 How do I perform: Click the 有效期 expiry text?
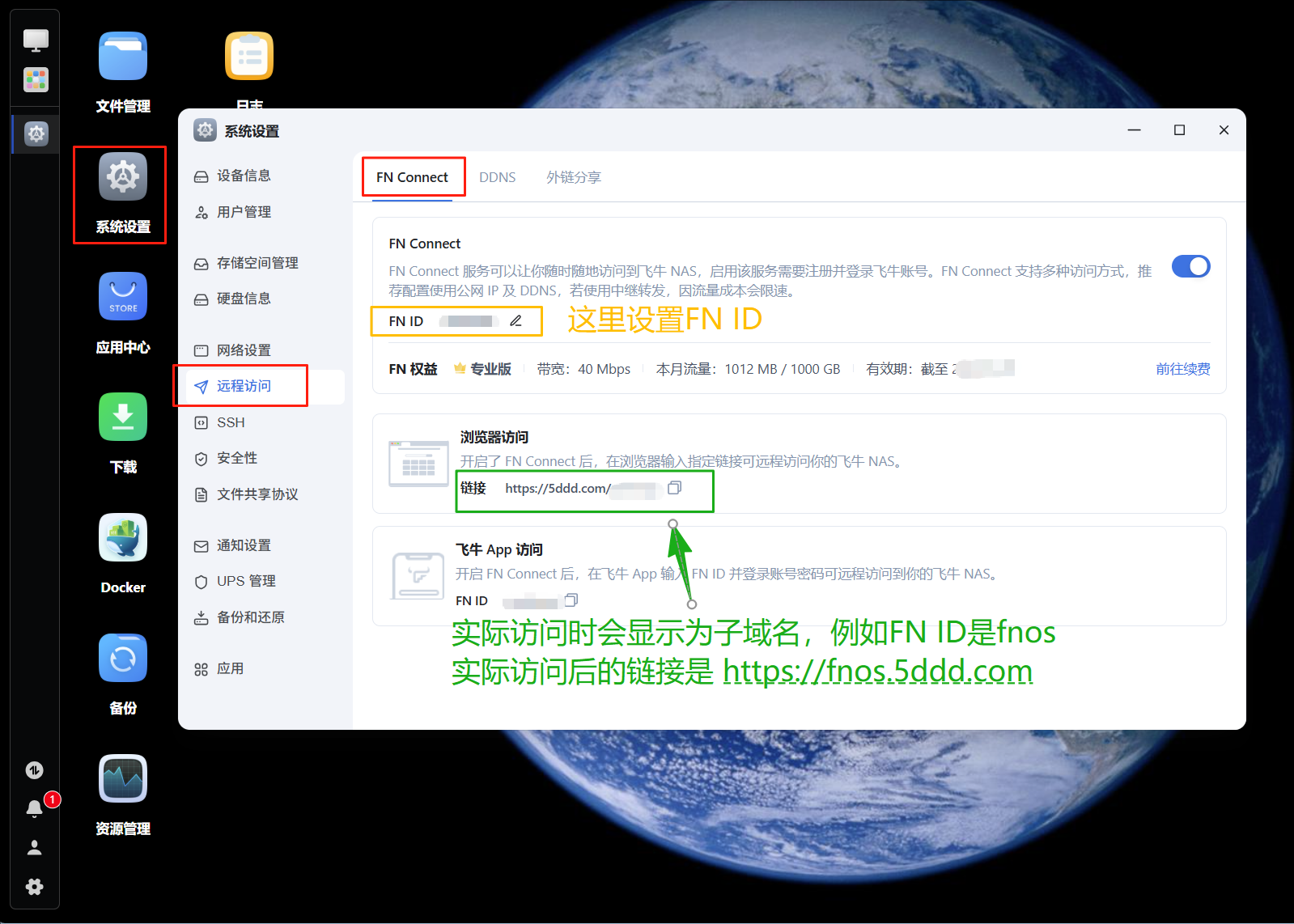point(940,369)
